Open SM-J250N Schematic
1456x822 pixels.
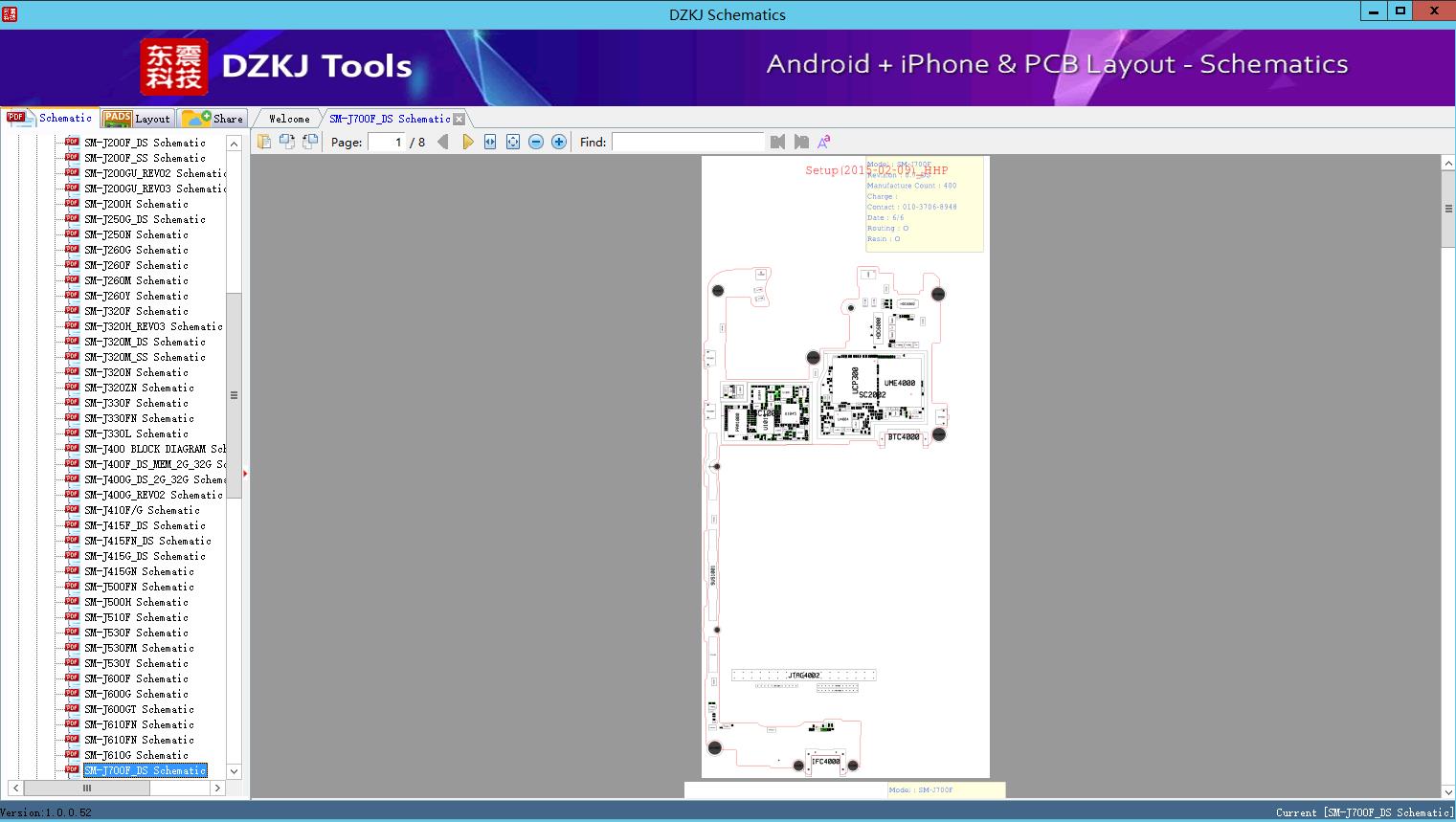pyautogui.click(x=136, y=234)
